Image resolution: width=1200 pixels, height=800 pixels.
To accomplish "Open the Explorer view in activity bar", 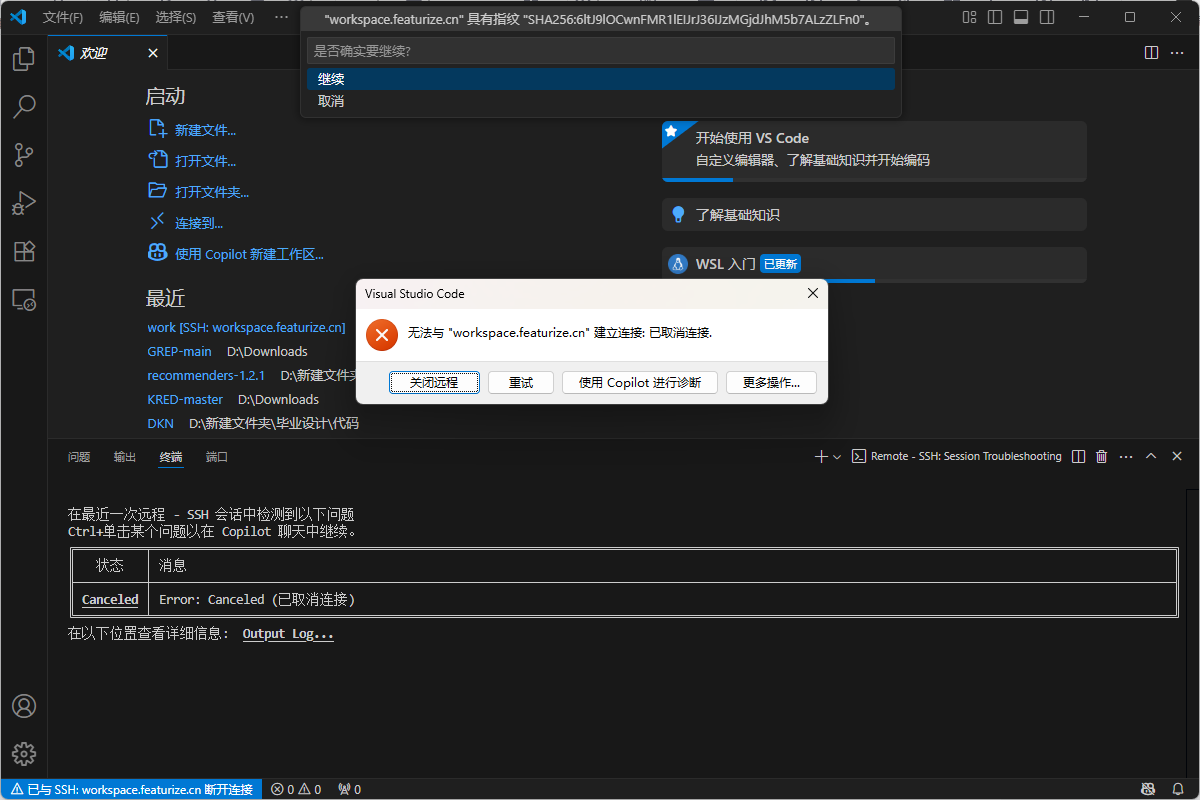I will (24, 60).
